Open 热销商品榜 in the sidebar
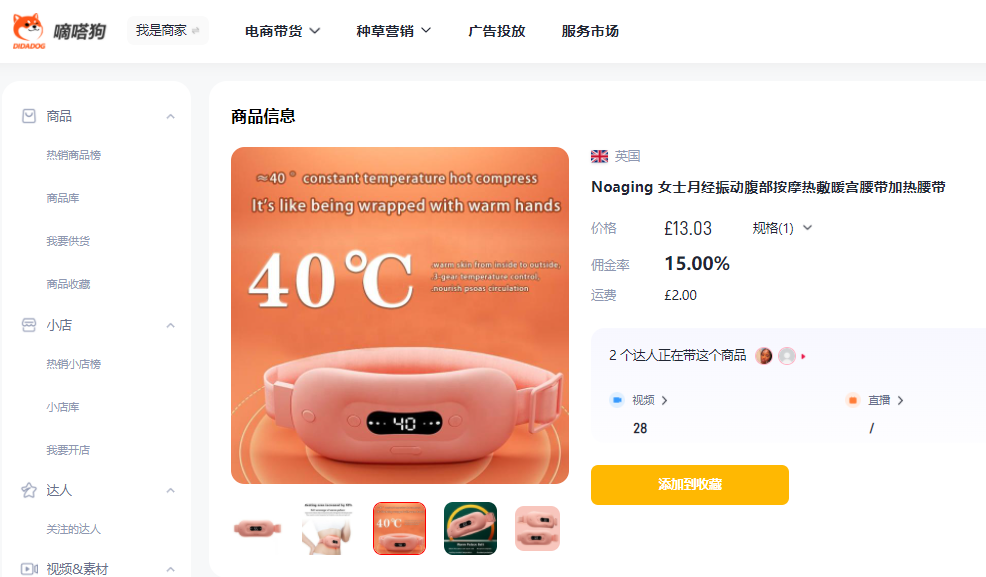 [x=74, y=155]
